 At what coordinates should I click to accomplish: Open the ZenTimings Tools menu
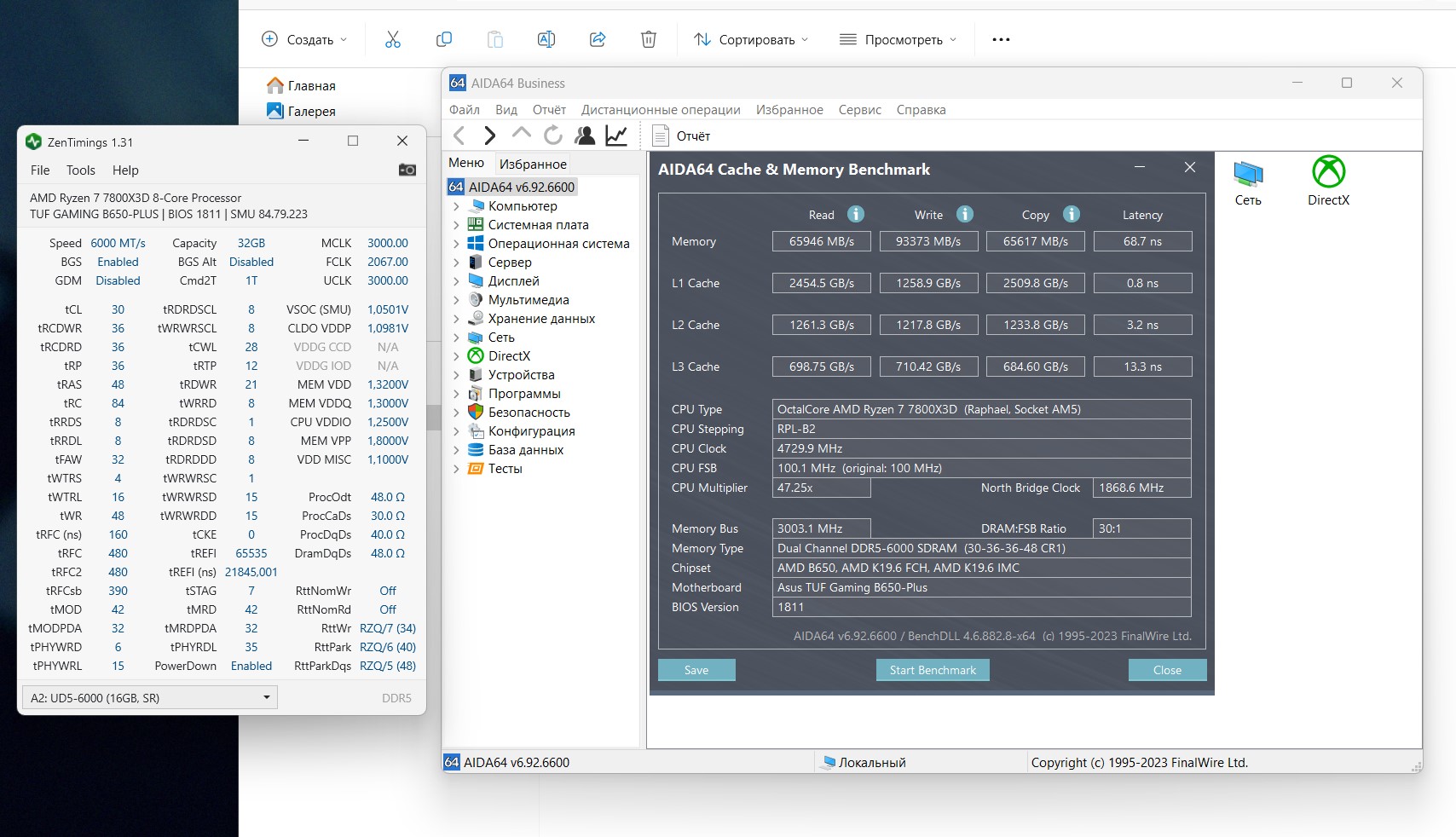pos(81,170)
